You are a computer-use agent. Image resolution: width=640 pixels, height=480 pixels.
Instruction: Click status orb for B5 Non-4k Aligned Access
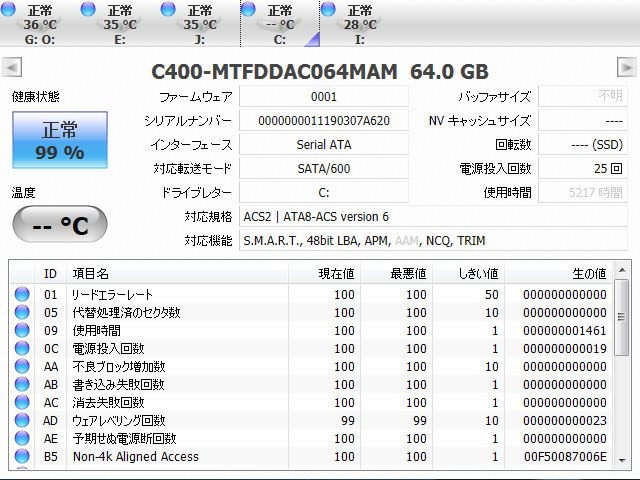pos(22,456)
